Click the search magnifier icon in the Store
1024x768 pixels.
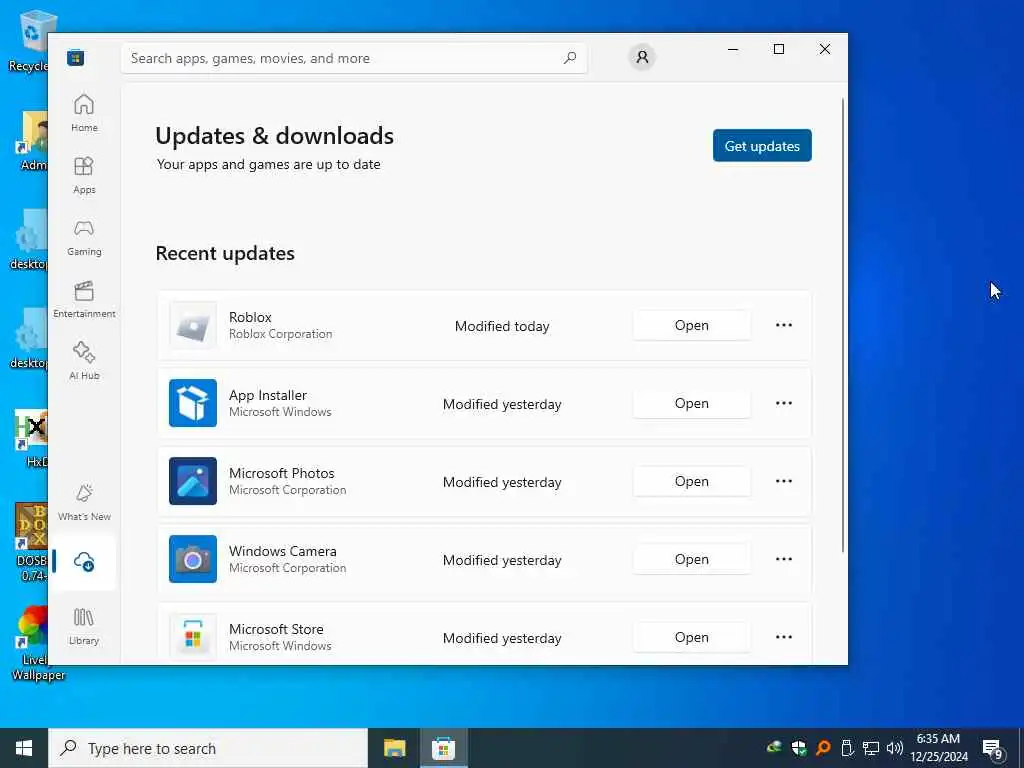569,57
